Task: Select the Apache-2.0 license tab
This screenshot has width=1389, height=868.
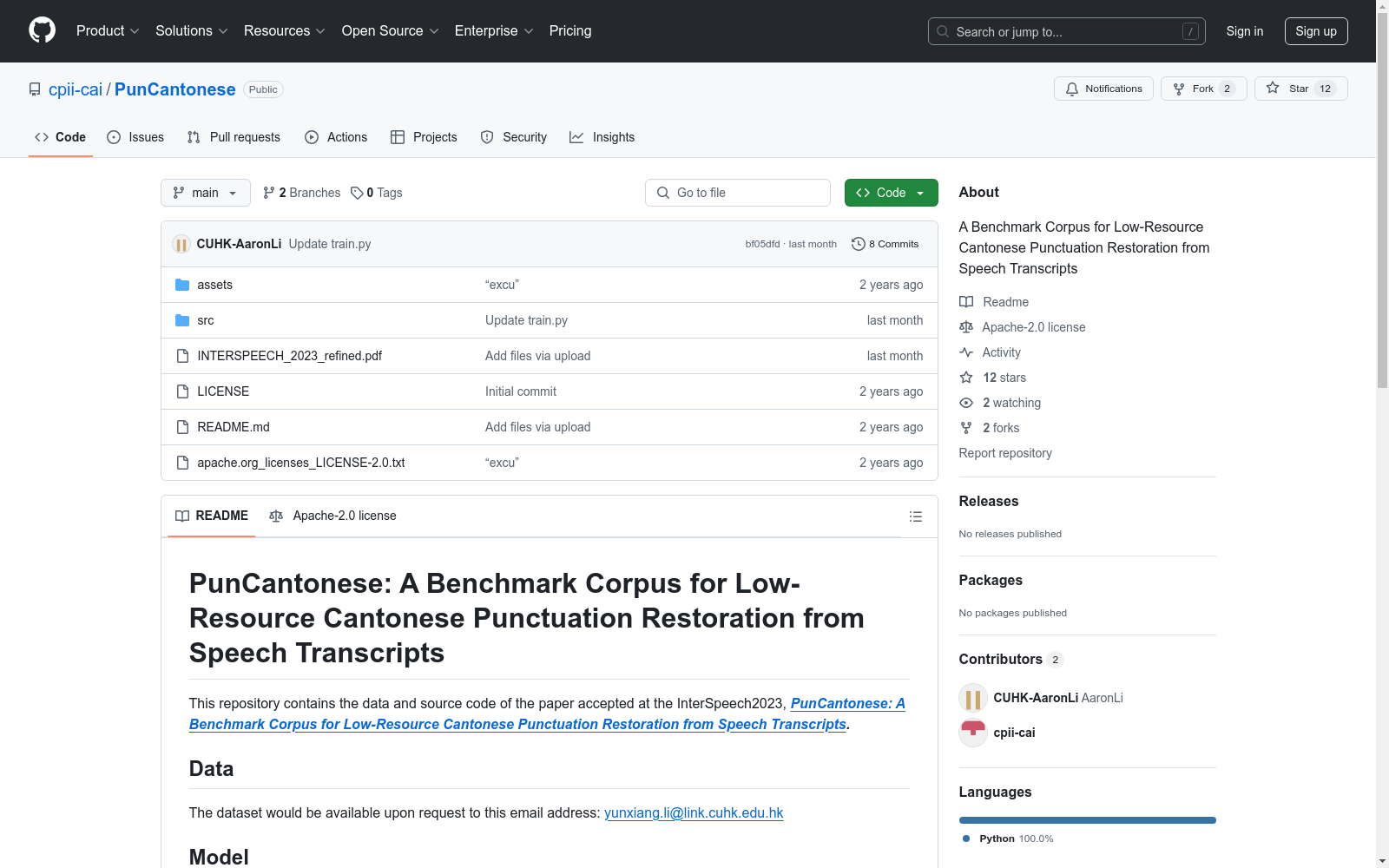Action: point(333,516)
